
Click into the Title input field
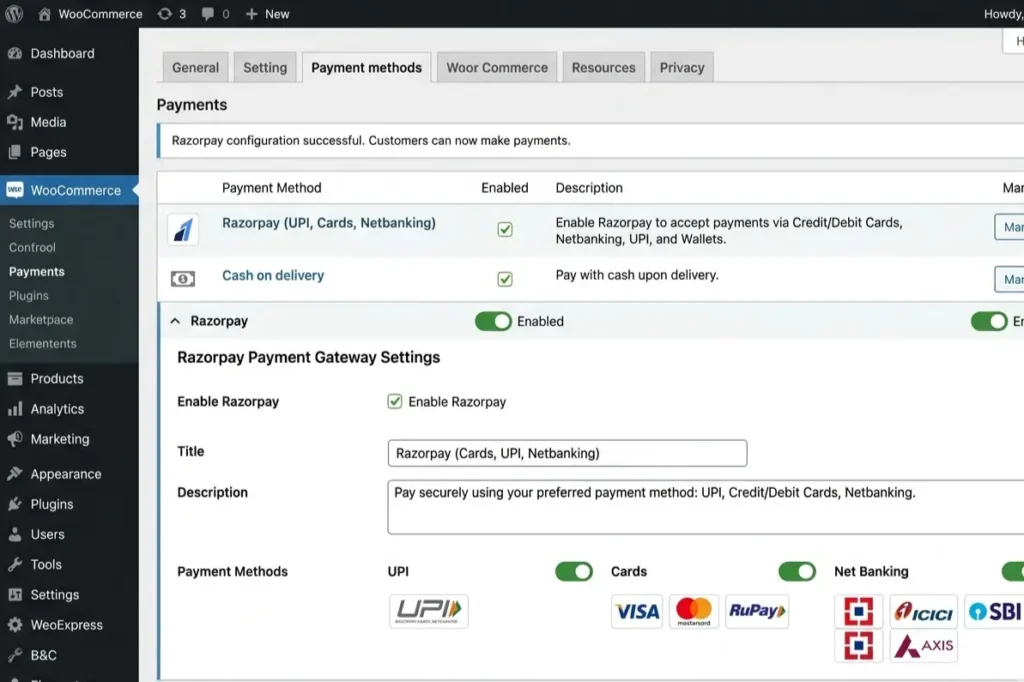coord(567,453)
